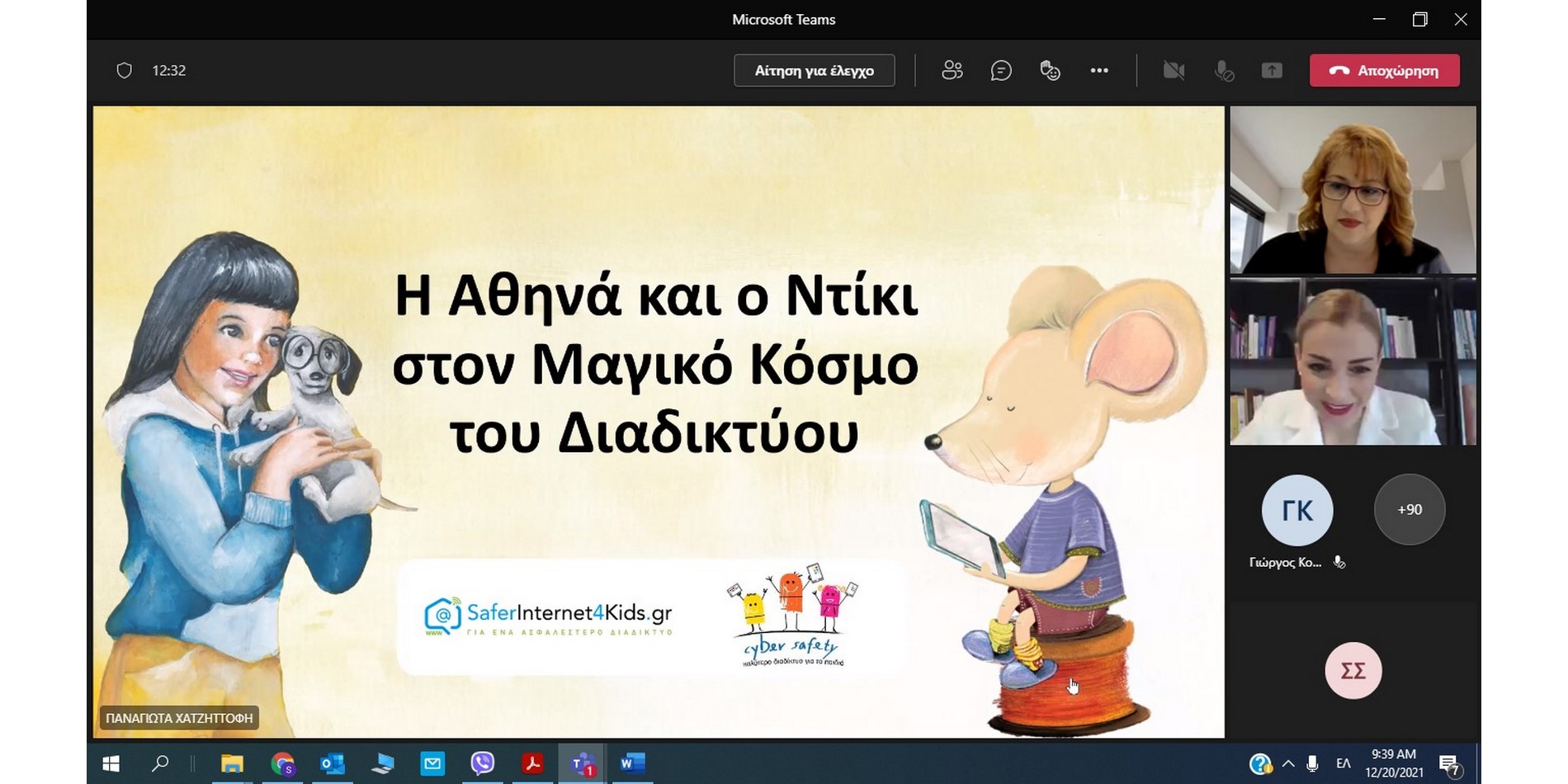Show hidden system tray icons chevron
Image resolution: width=1568 pixels, height=784 pixels.
[1287, 763]
